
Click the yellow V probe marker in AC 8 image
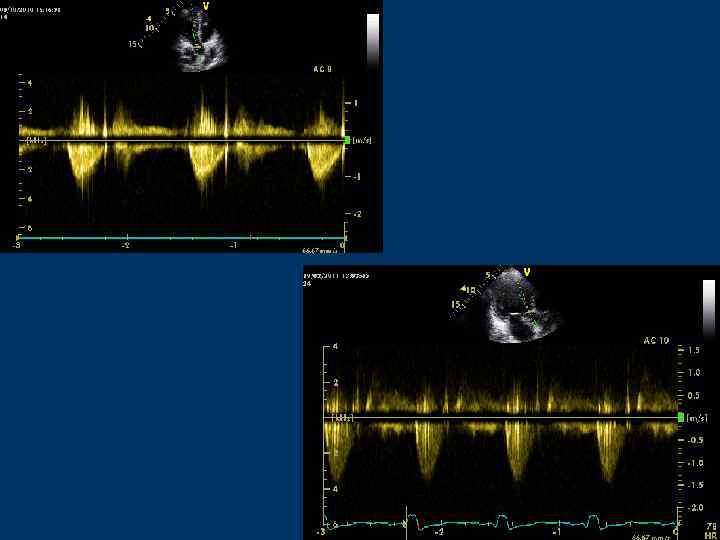coord(206,6)
